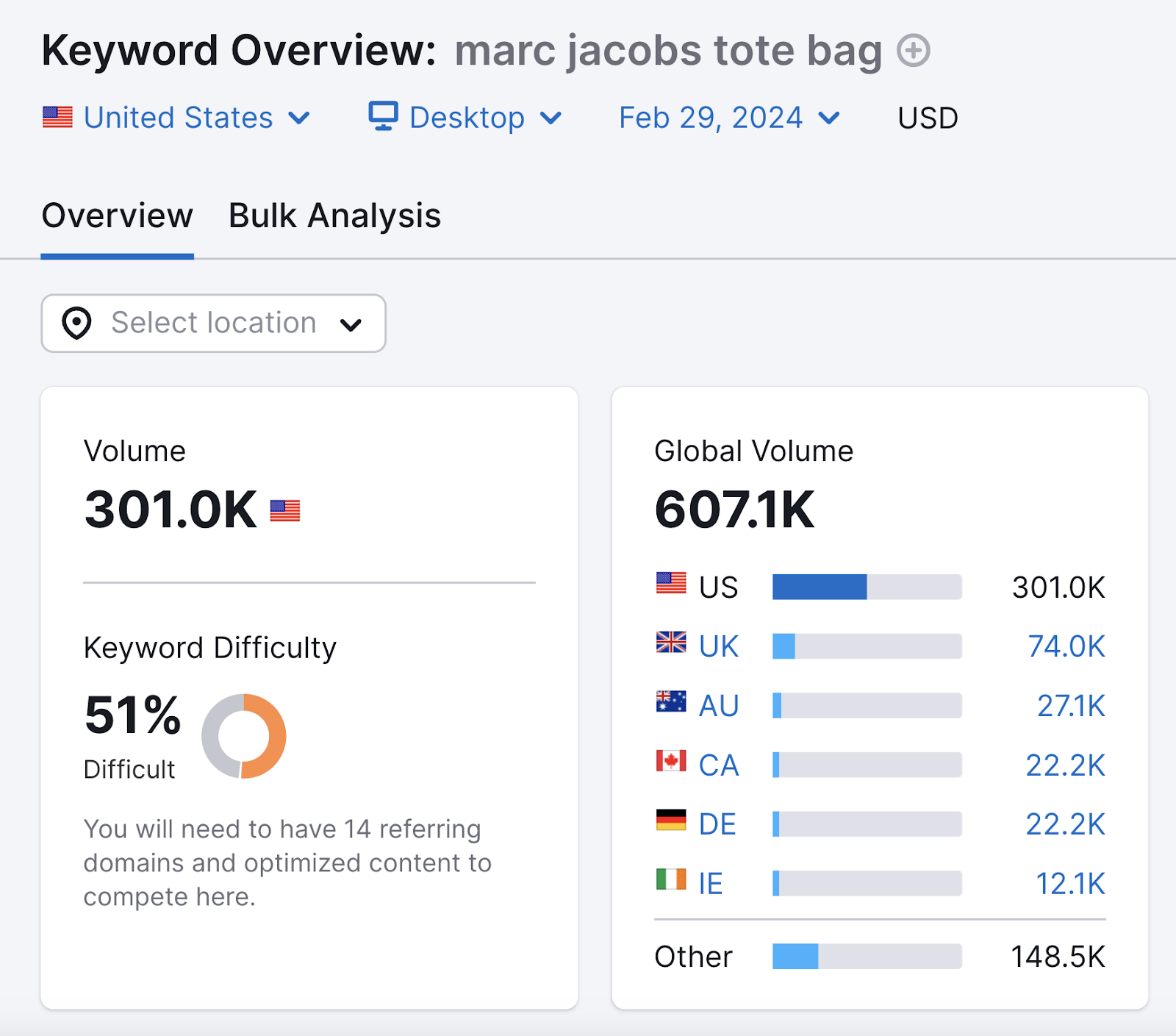Click the plus icon beside the keyword title
The image size is (1176, 1036).
tap(914, 51)
